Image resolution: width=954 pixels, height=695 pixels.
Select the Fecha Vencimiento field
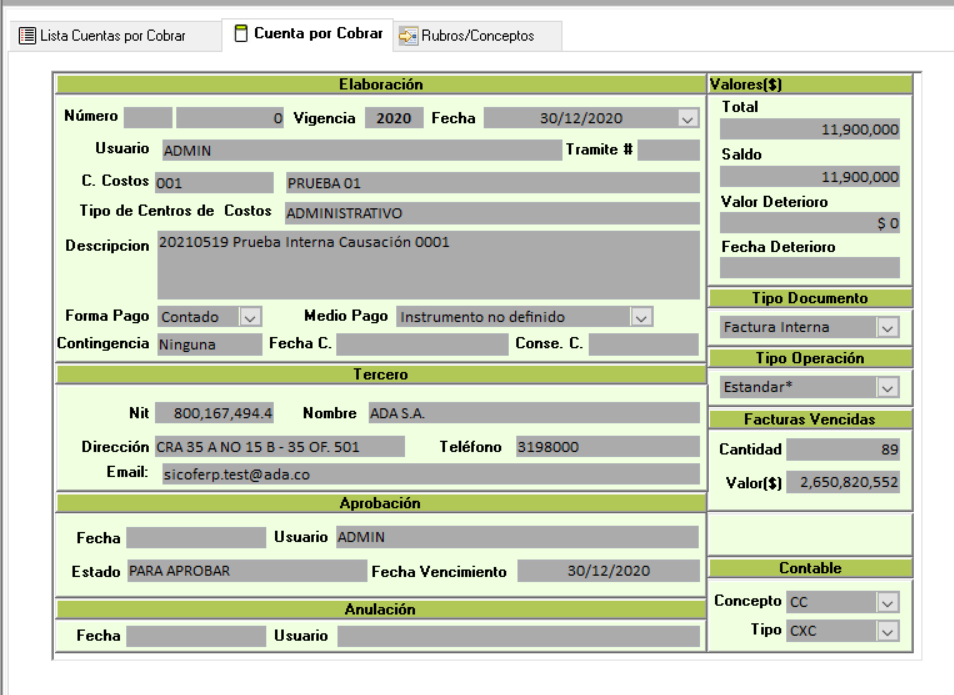point(608,571)
